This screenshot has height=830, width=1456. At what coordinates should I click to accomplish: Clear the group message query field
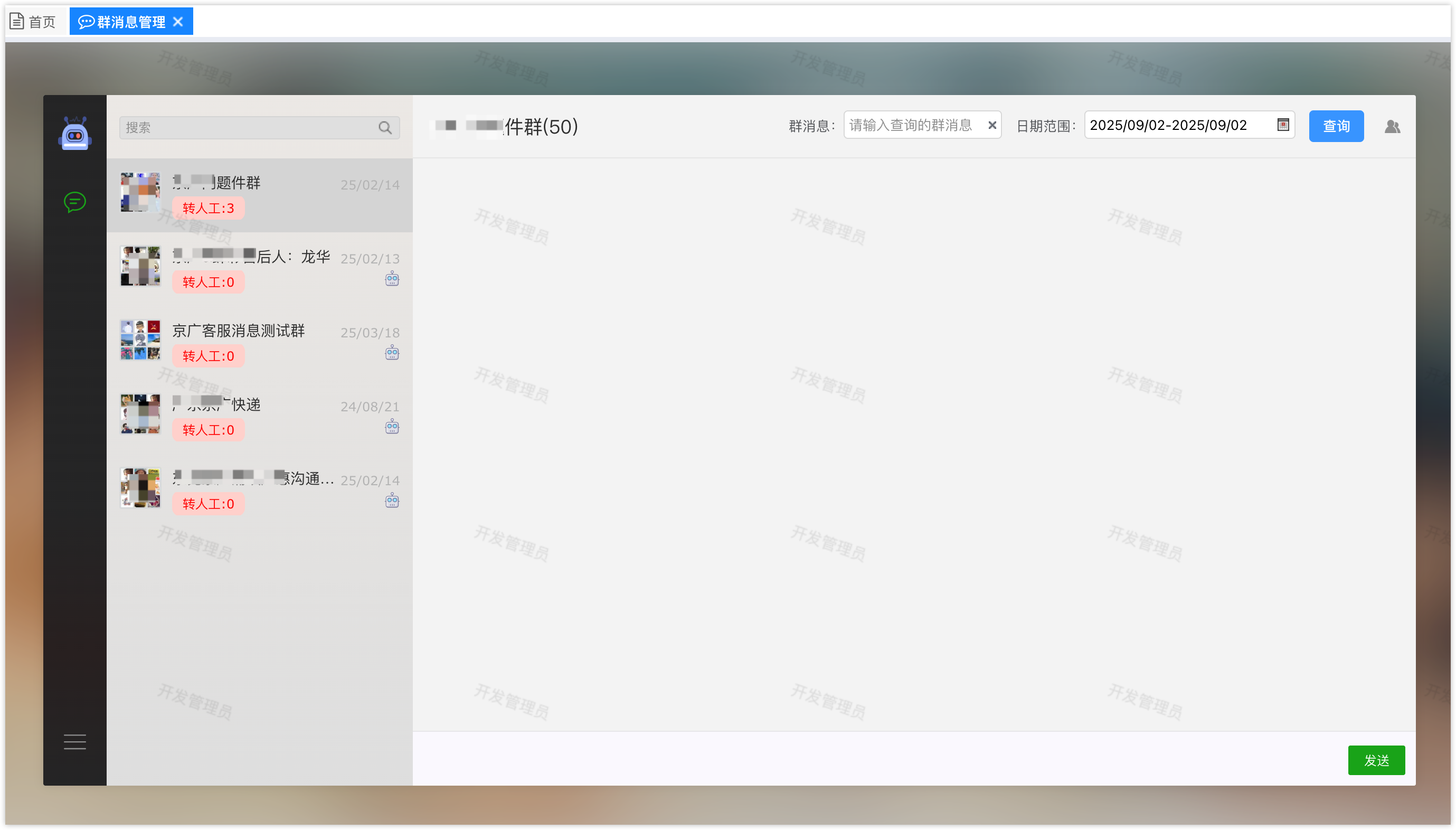(x=992, y=126)
